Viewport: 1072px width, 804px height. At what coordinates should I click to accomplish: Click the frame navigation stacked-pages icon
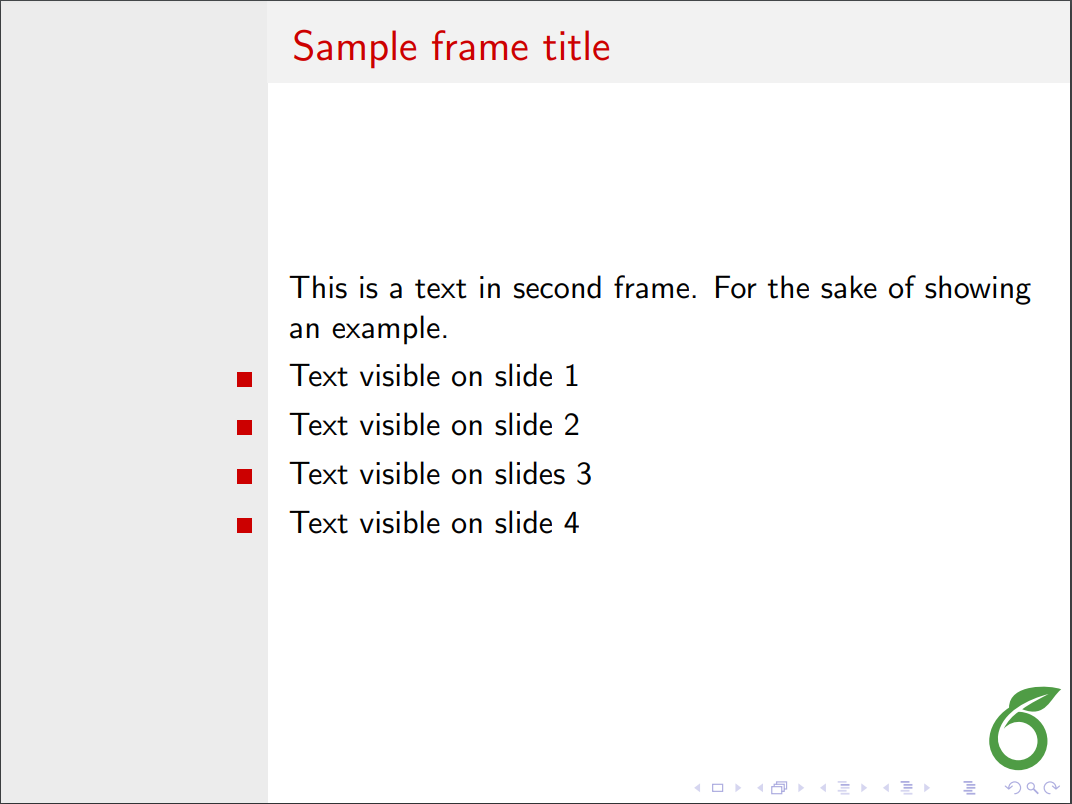pos(780,788)
